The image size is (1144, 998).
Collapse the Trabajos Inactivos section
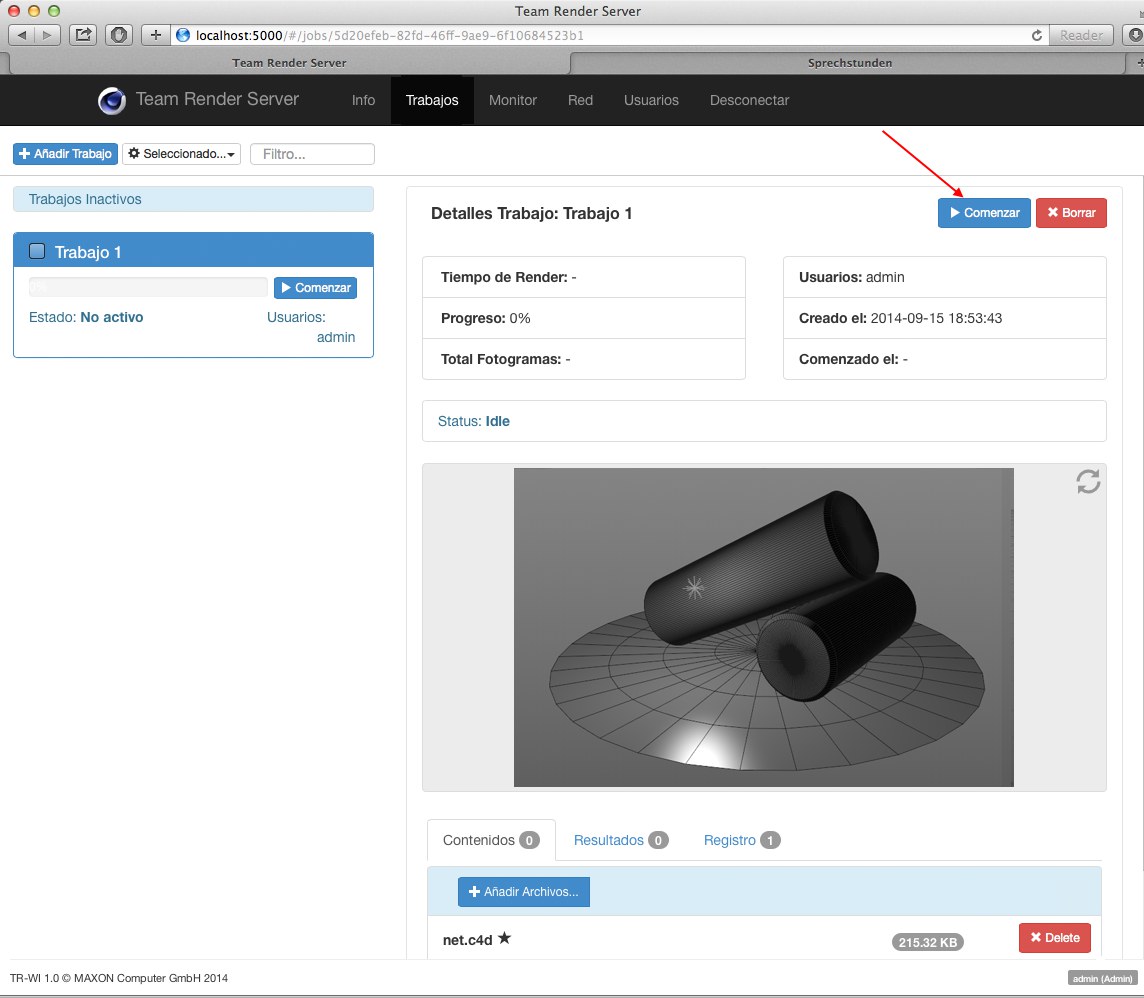click(193, 199)
